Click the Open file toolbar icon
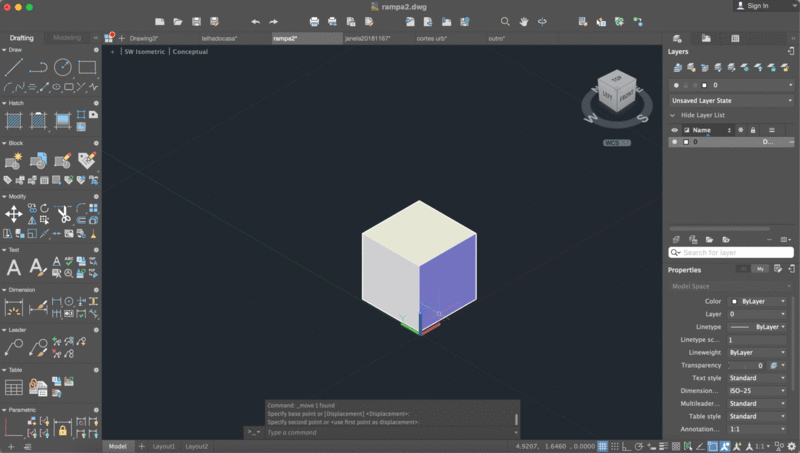 tap(178, 21)
